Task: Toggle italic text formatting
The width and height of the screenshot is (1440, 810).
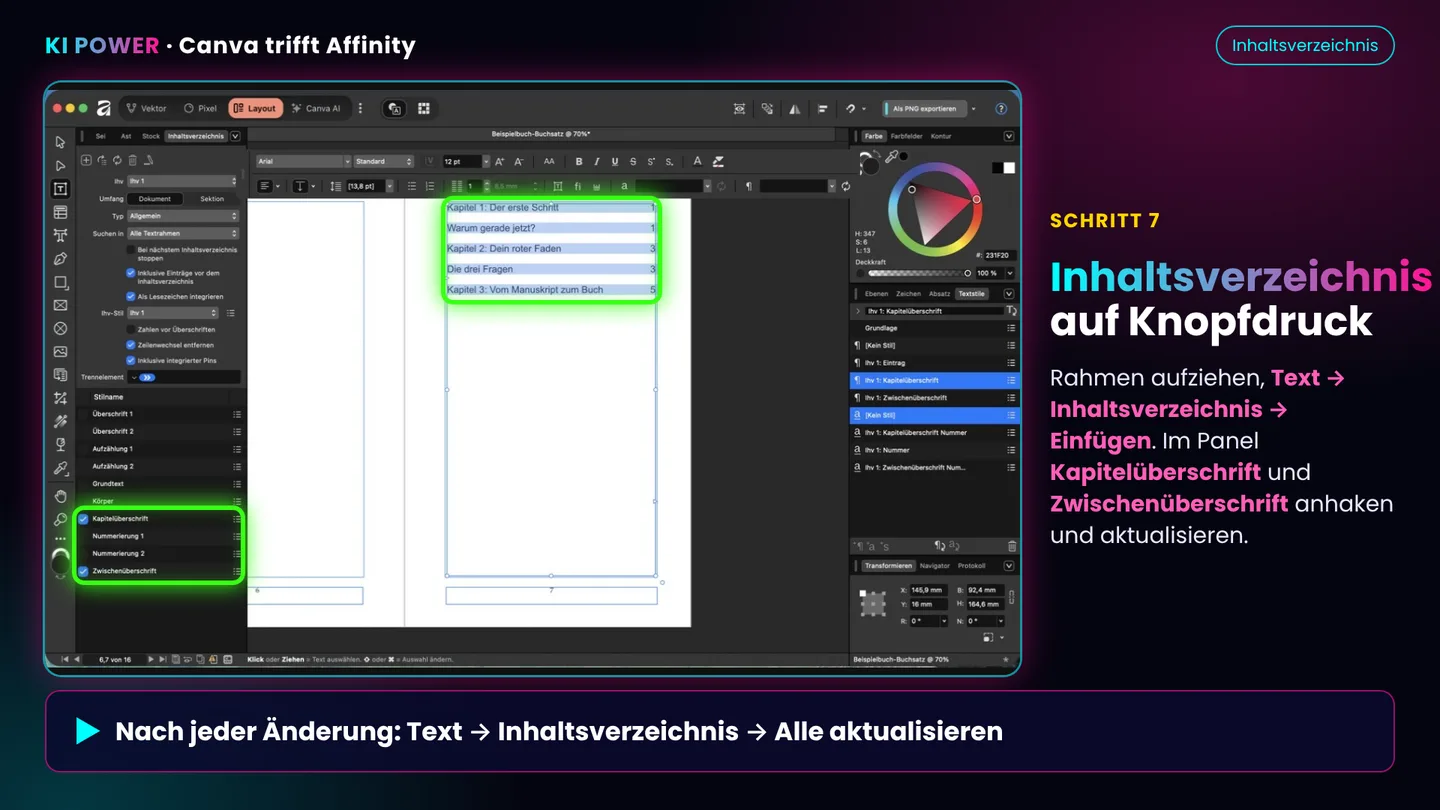Action: (596, 161)
